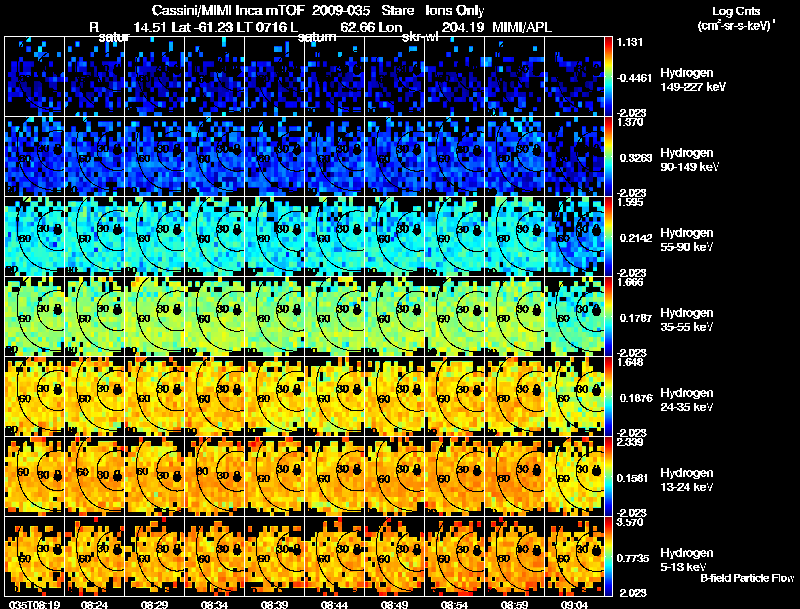Click the 'skr-wl' label above the panels
Viewport: 800px width, 609px height.
419,37
